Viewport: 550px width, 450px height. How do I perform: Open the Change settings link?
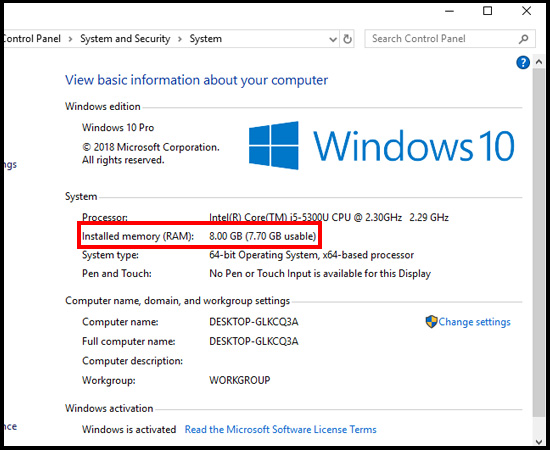(474, 322)
